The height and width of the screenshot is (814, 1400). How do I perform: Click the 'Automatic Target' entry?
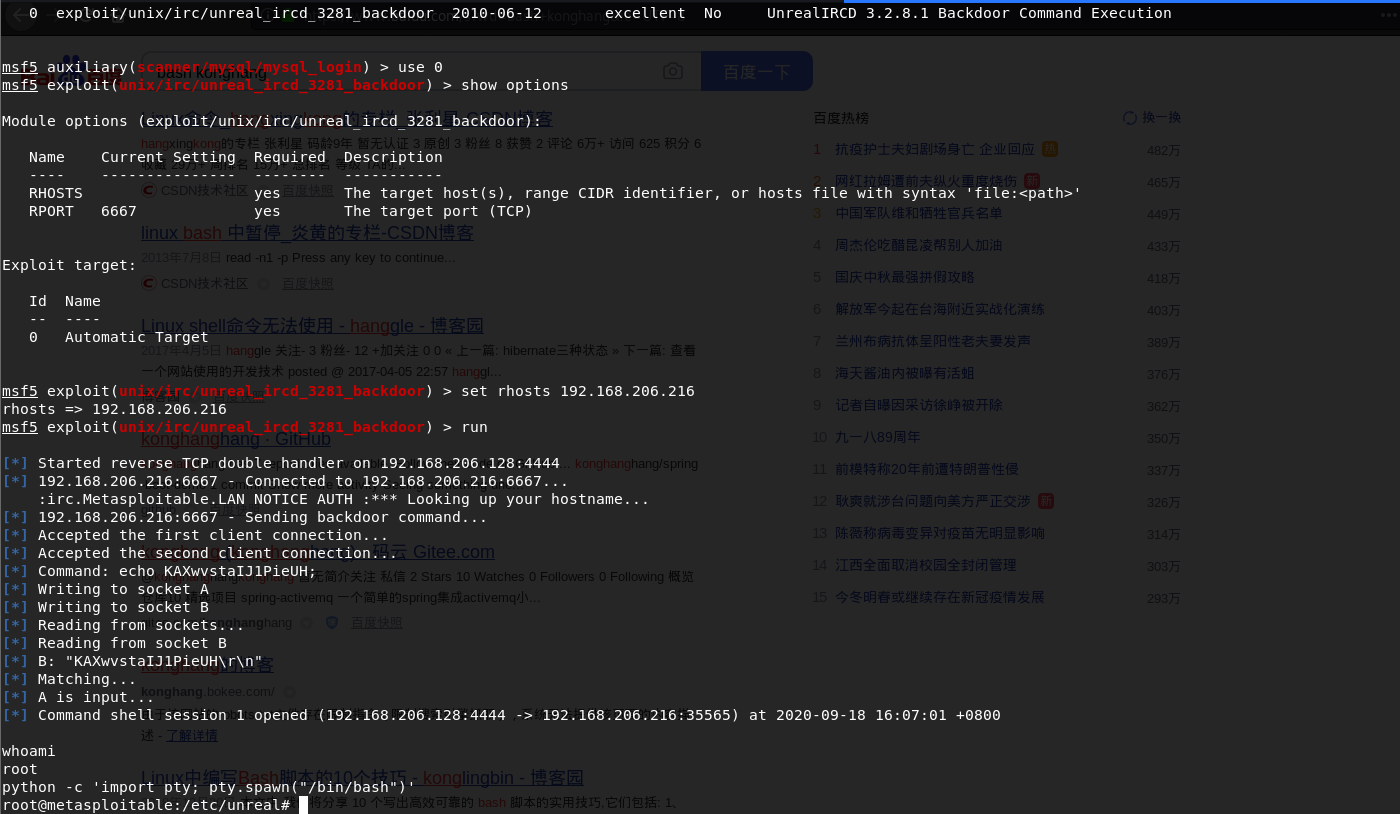pyautogui.click(x=137, y=337)
